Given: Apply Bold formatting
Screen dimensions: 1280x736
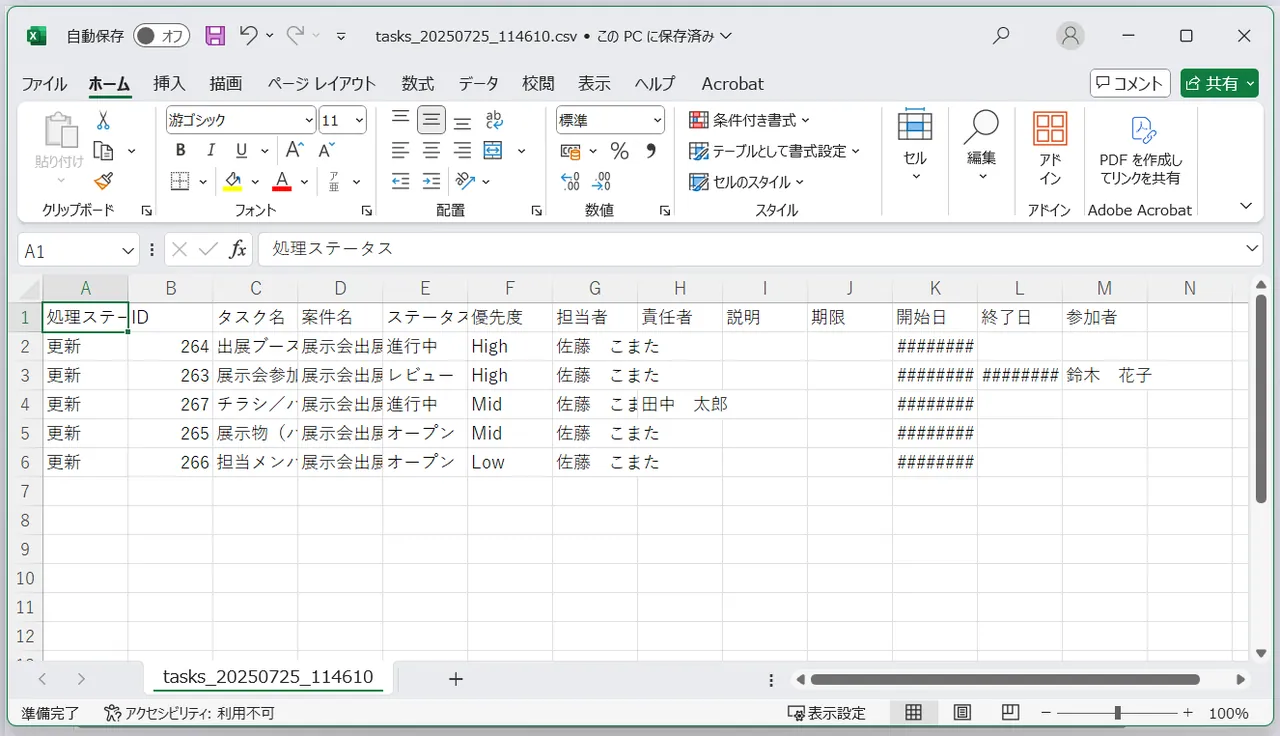Looking at the screenshot, I should 181,151.
